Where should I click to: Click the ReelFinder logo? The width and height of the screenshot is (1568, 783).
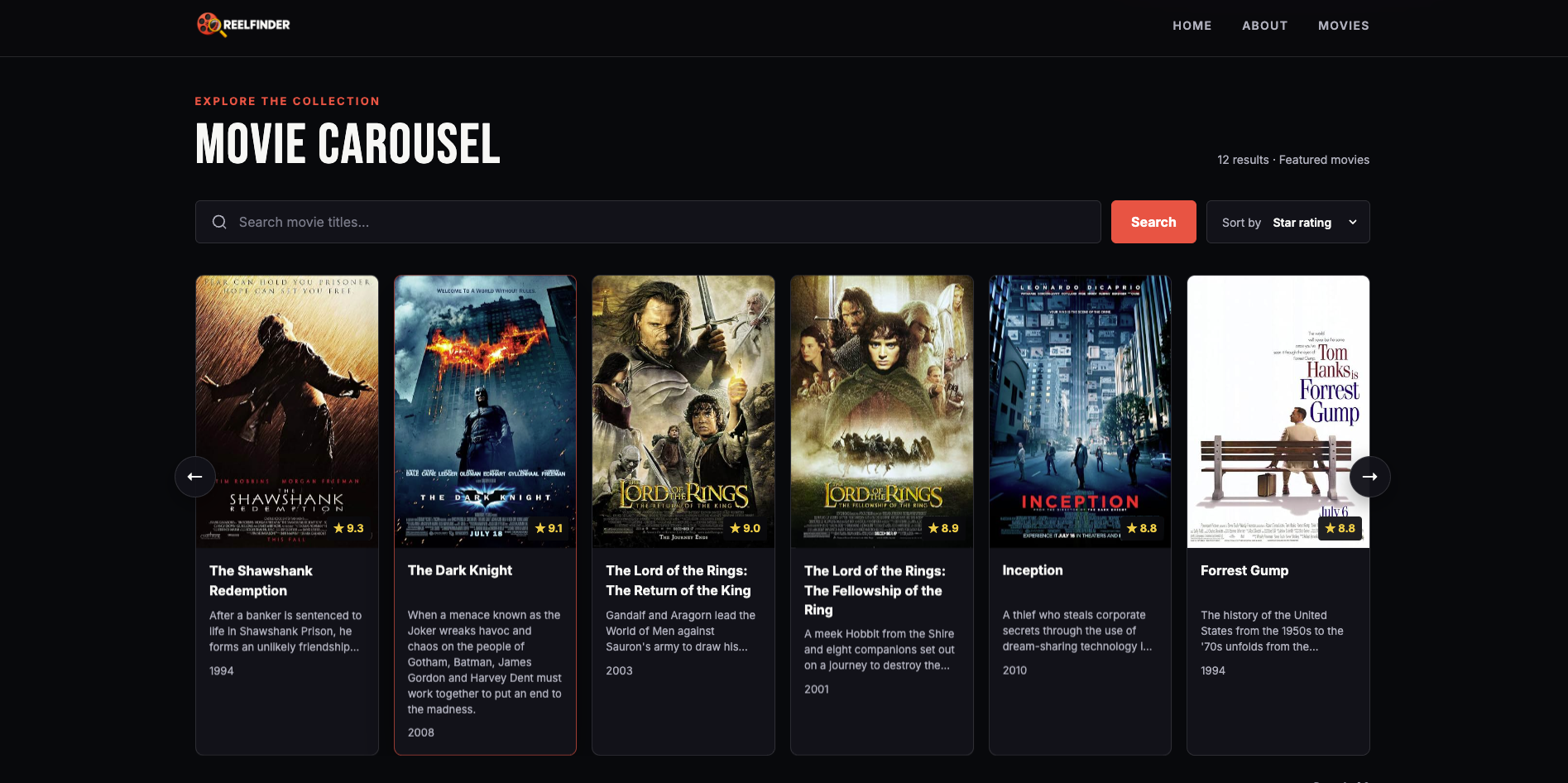tap(243, 25)
